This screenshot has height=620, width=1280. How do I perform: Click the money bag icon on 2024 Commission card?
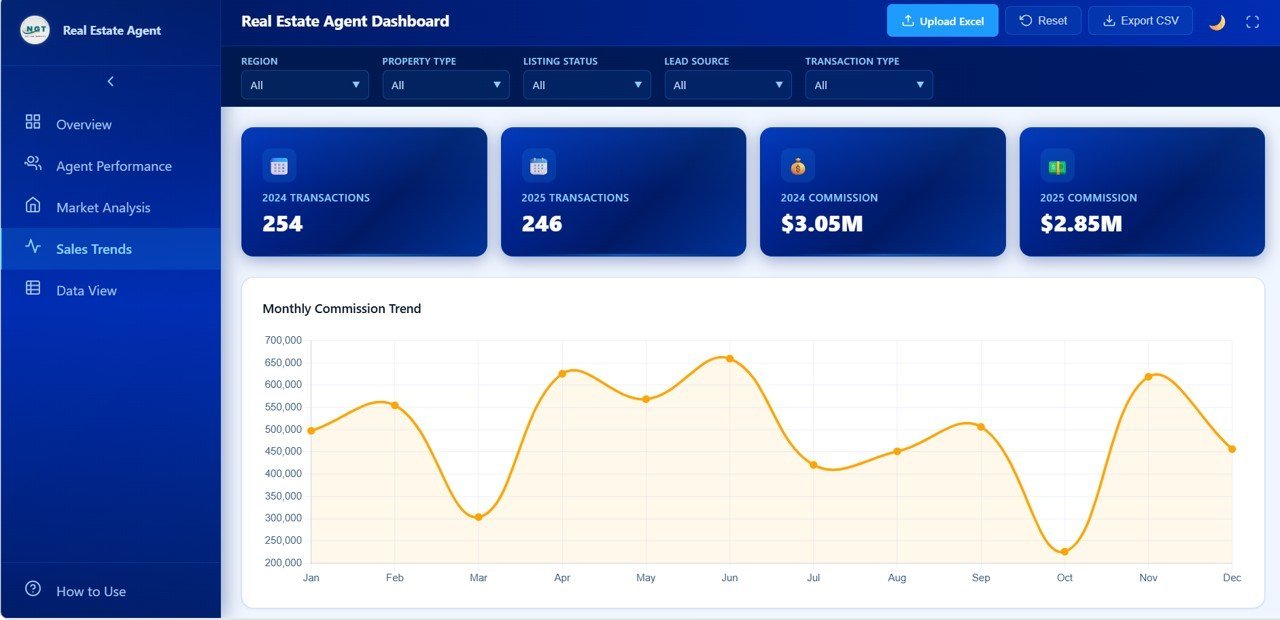coord(797,165)
